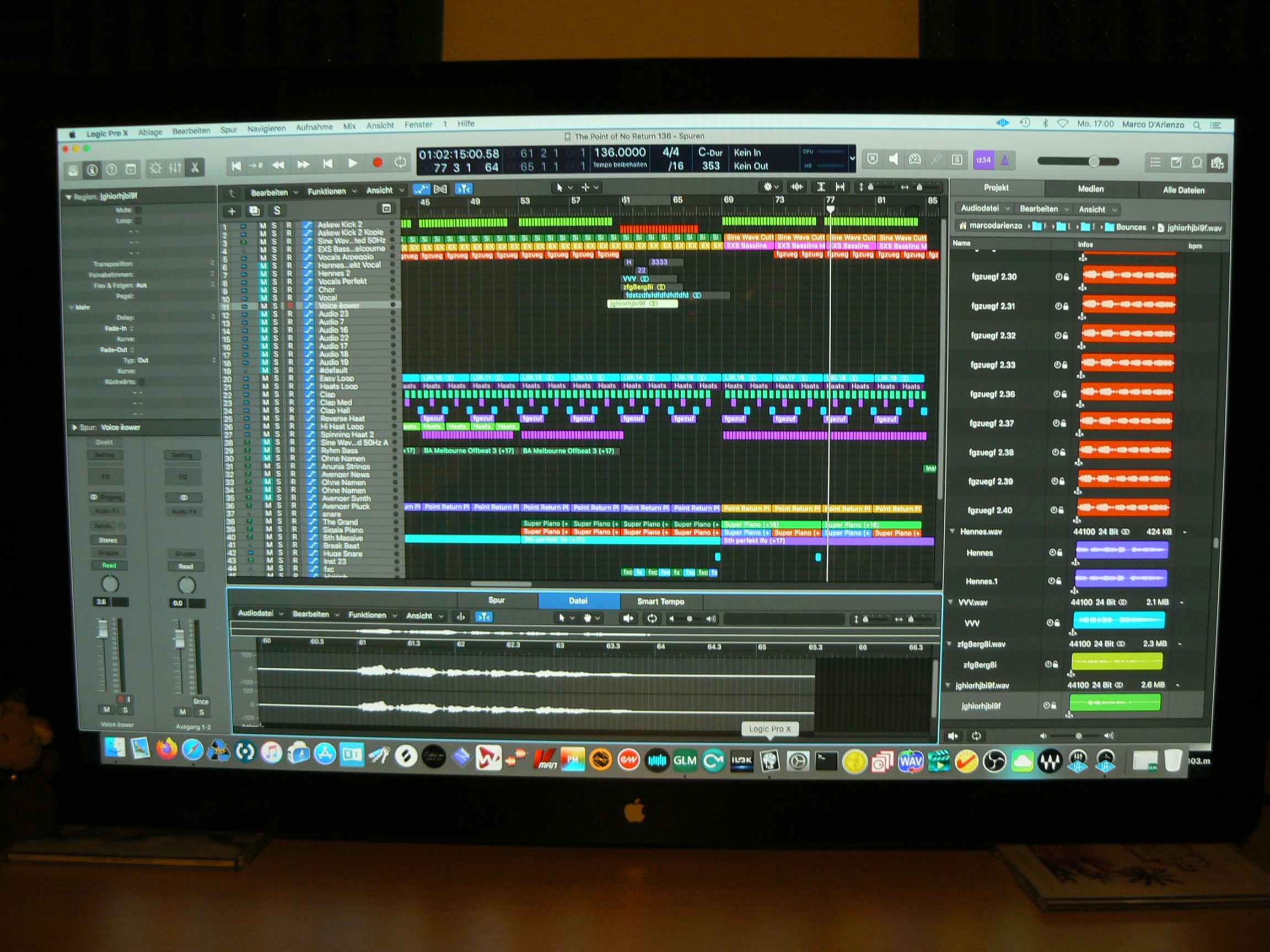This screenshot has width=1270, height=952.
Task: Select the jghiorhjbi9f region waveform thumbnail
Action: 1115,702
